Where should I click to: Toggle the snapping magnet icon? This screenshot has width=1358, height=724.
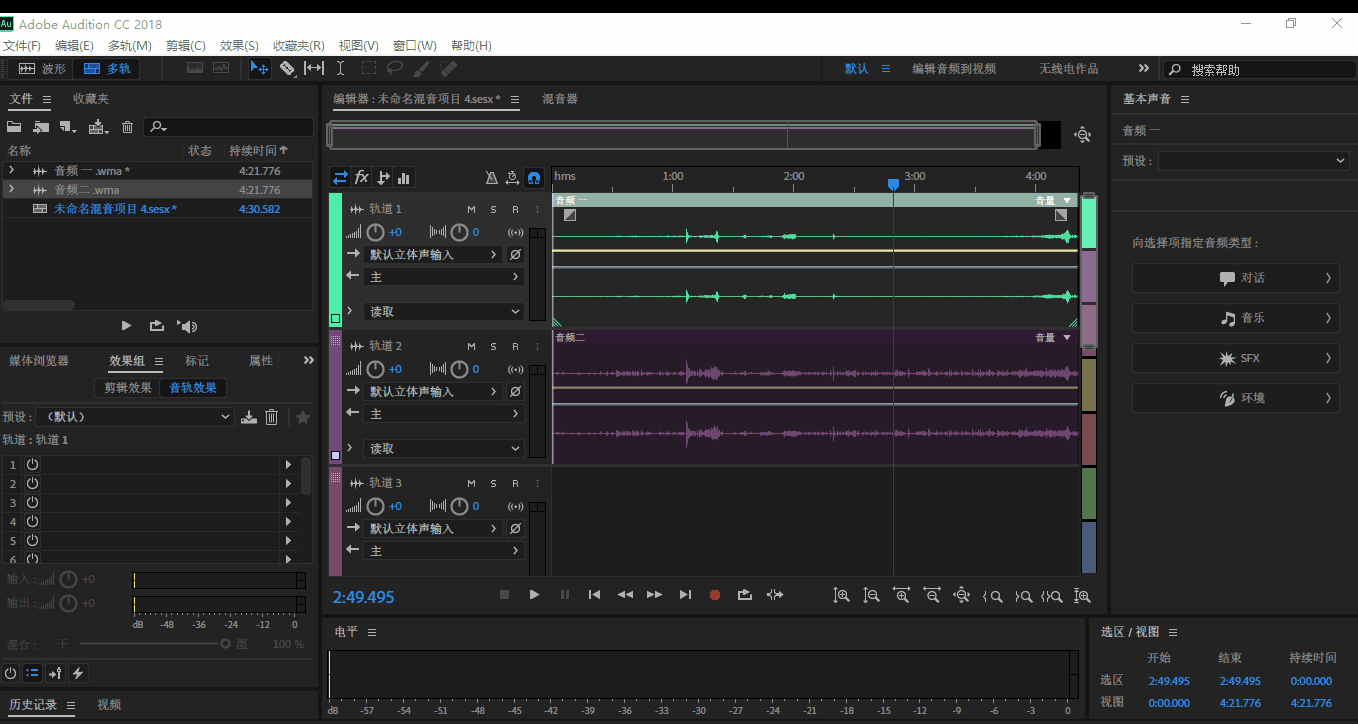click(534, 178)
